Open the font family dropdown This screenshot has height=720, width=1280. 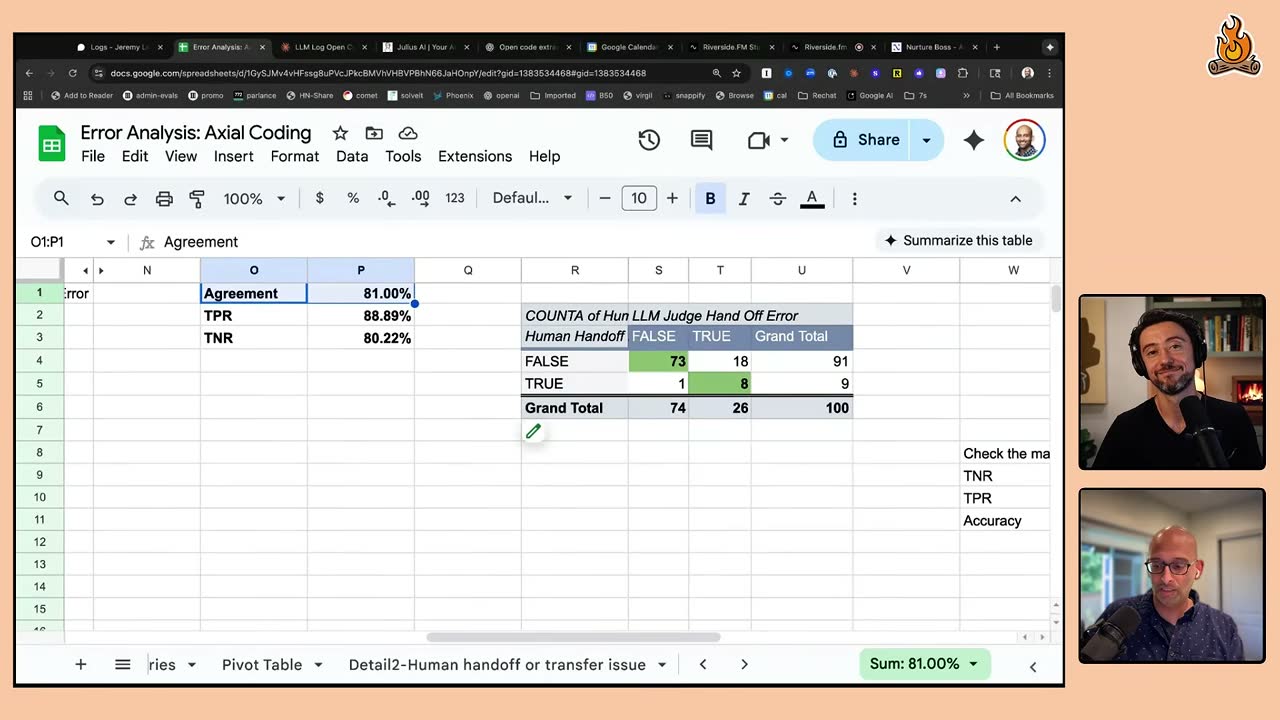click(532, 198)
